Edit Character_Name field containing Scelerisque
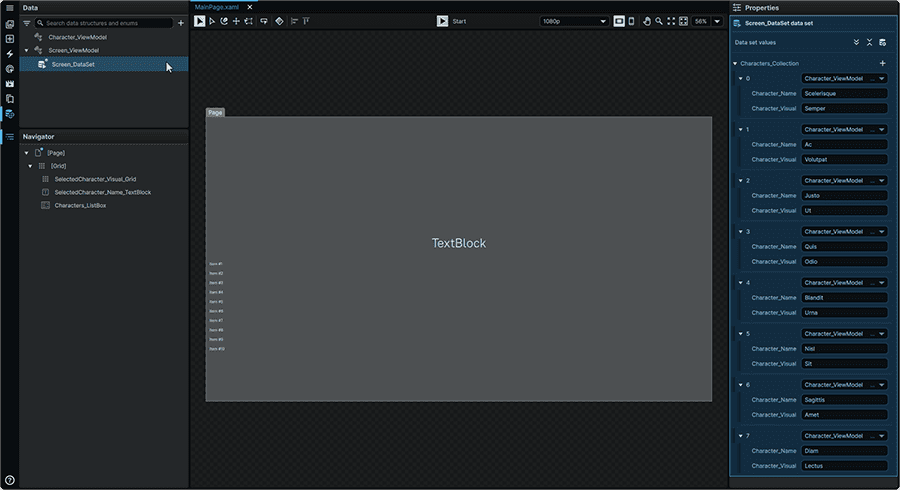The width and height of the screenshot is (900, 490). [844, 94]
